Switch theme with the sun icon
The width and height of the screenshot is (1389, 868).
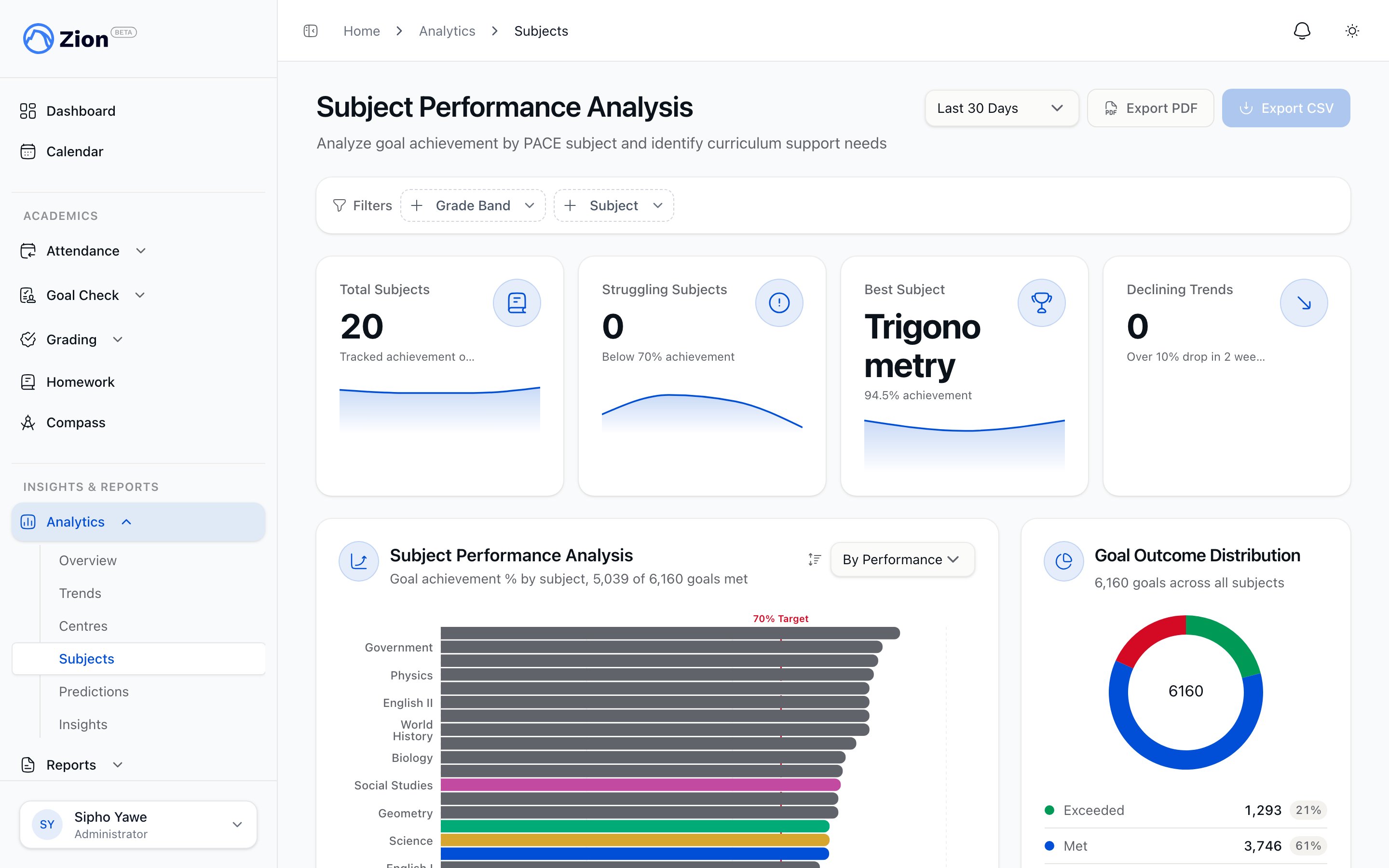(1352, 31)
